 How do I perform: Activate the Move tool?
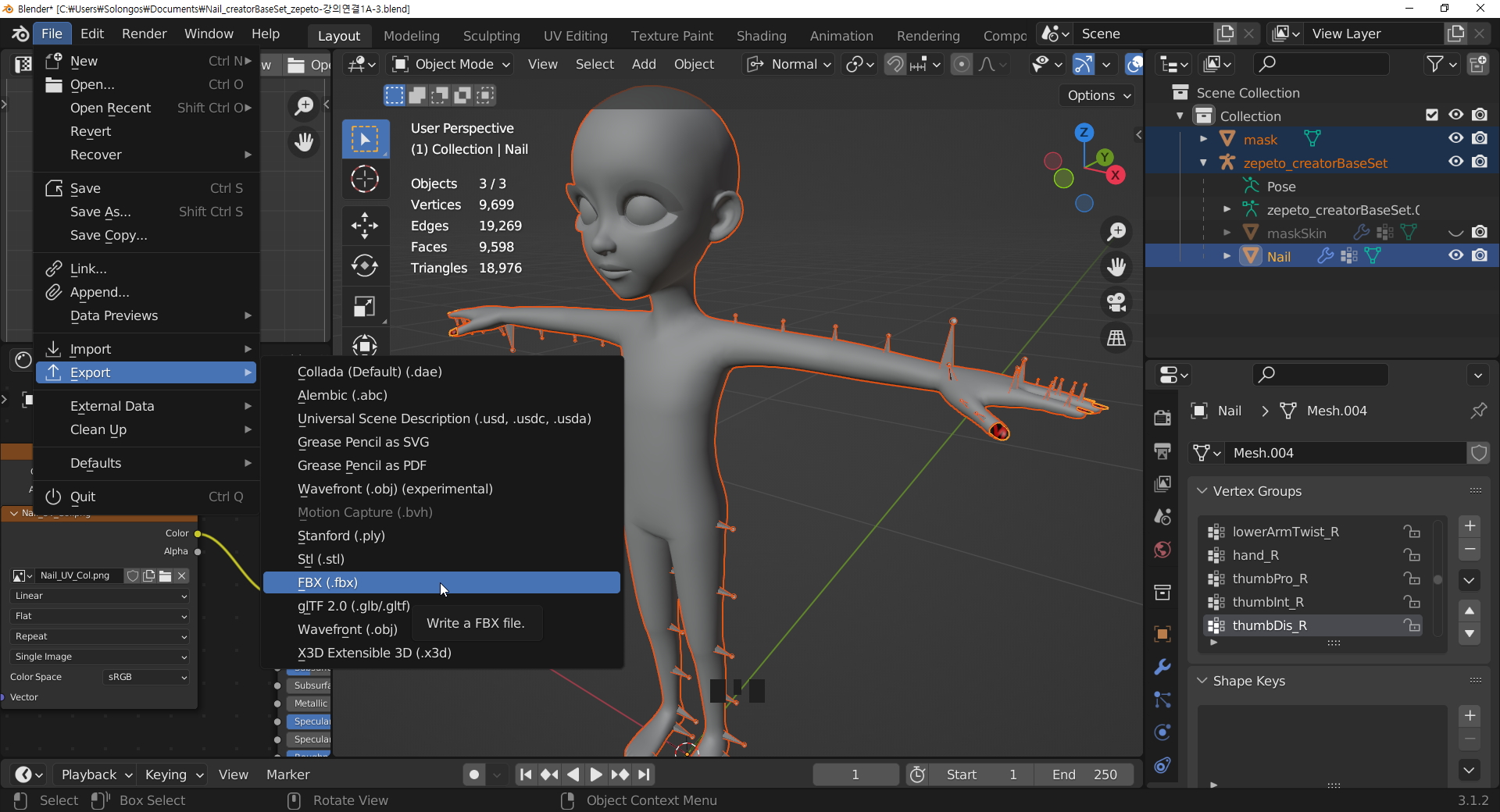pos(365,226)
